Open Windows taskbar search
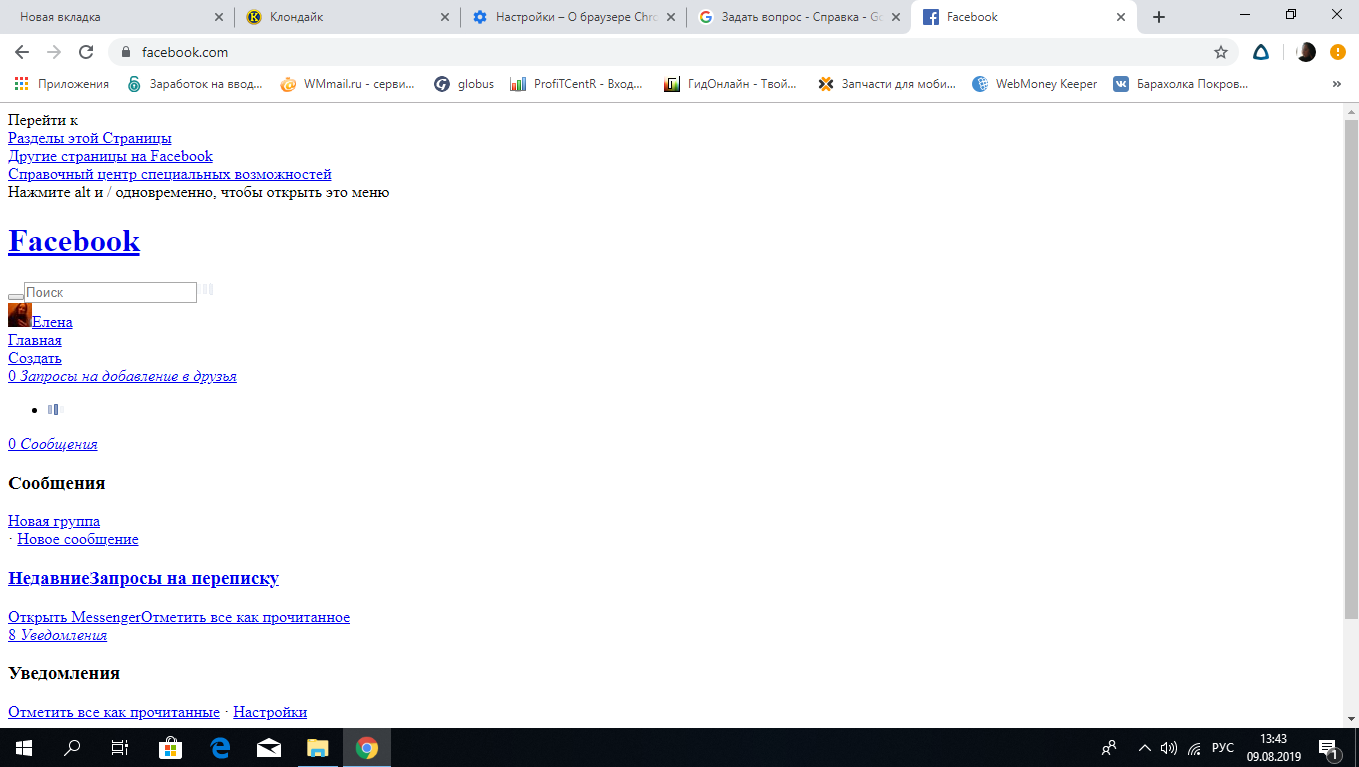Image resolution: width=1359 pixels, height=767 pixels. tap(72, 747)
